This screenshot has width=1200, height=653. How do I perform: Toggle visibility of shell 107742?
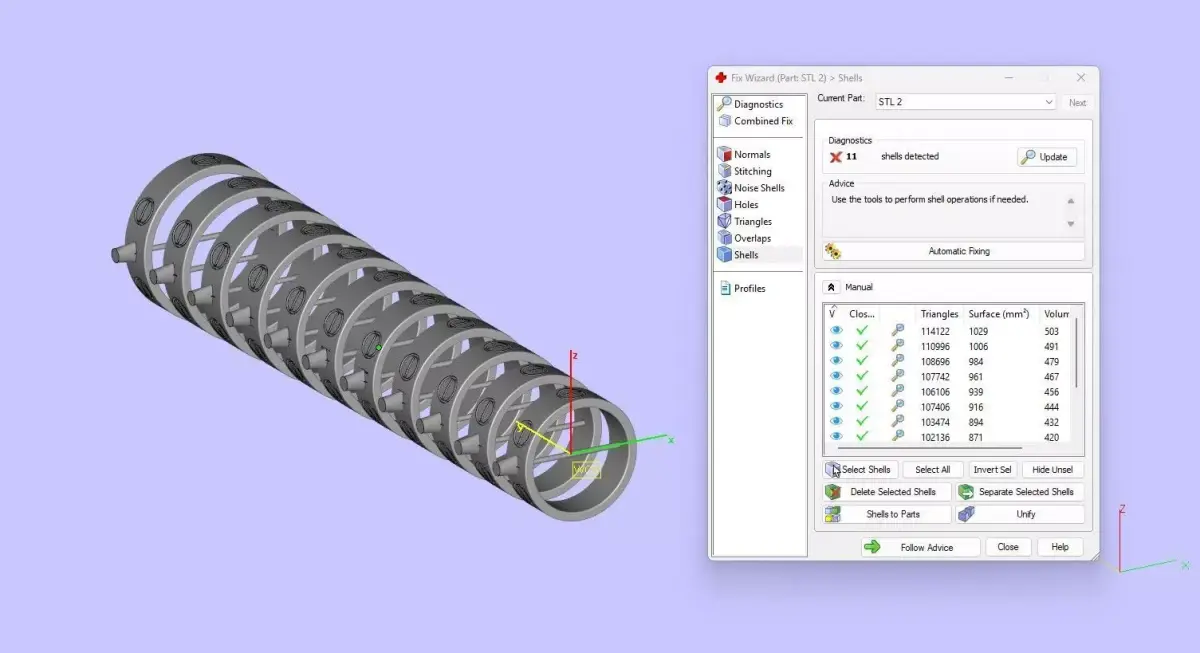pos(836,376)
